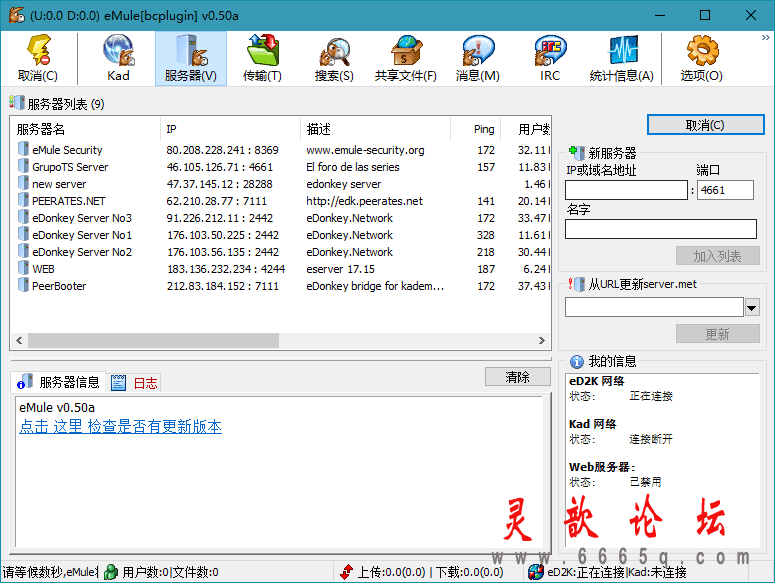Open the Search page
This screenshot has height=583, width=775.
pos(334,58)
